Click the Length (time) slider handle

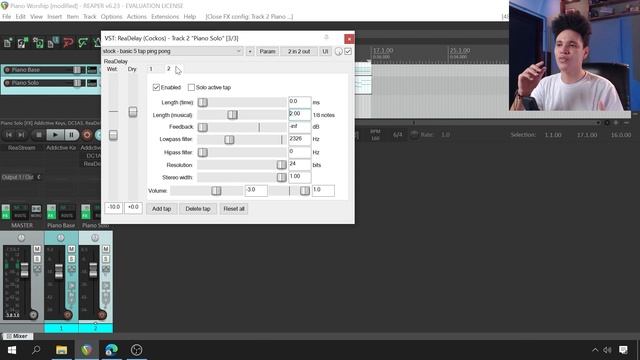point(203,102)
